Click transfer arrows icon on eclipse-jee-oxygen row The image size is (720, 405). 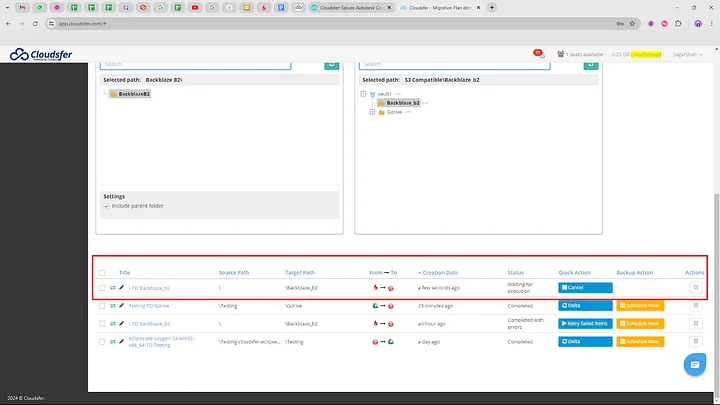112,342
